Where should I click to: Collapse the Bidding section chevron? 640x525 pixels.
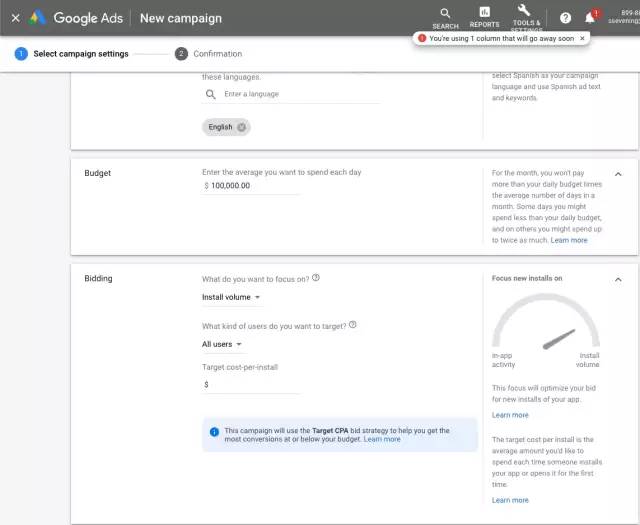[618, 280]
